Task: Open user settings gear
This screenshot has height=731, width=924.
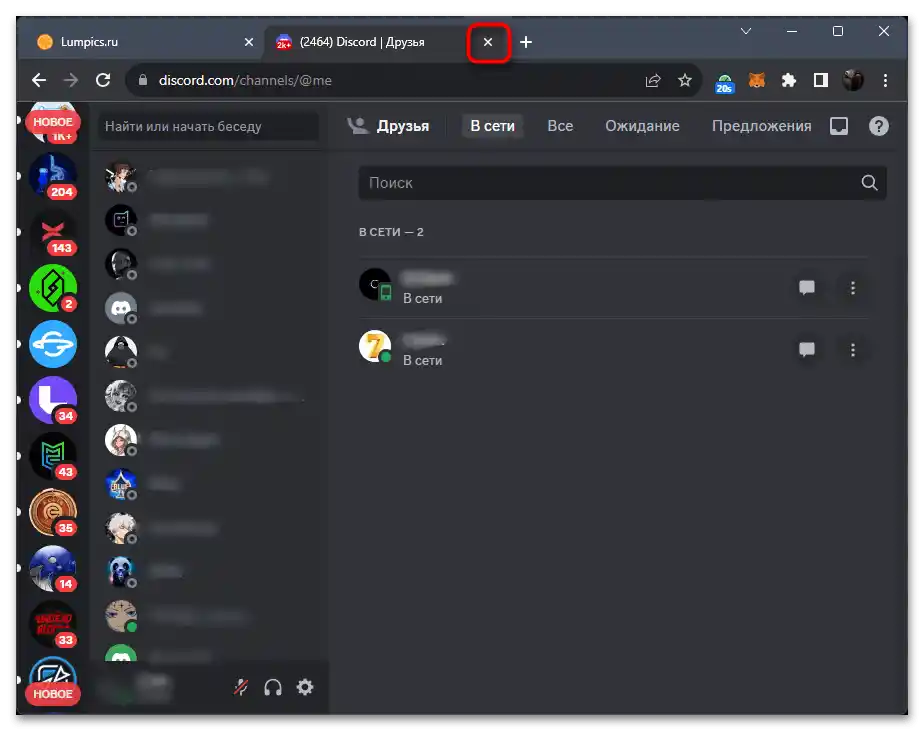Action: [x=305, y=687]
